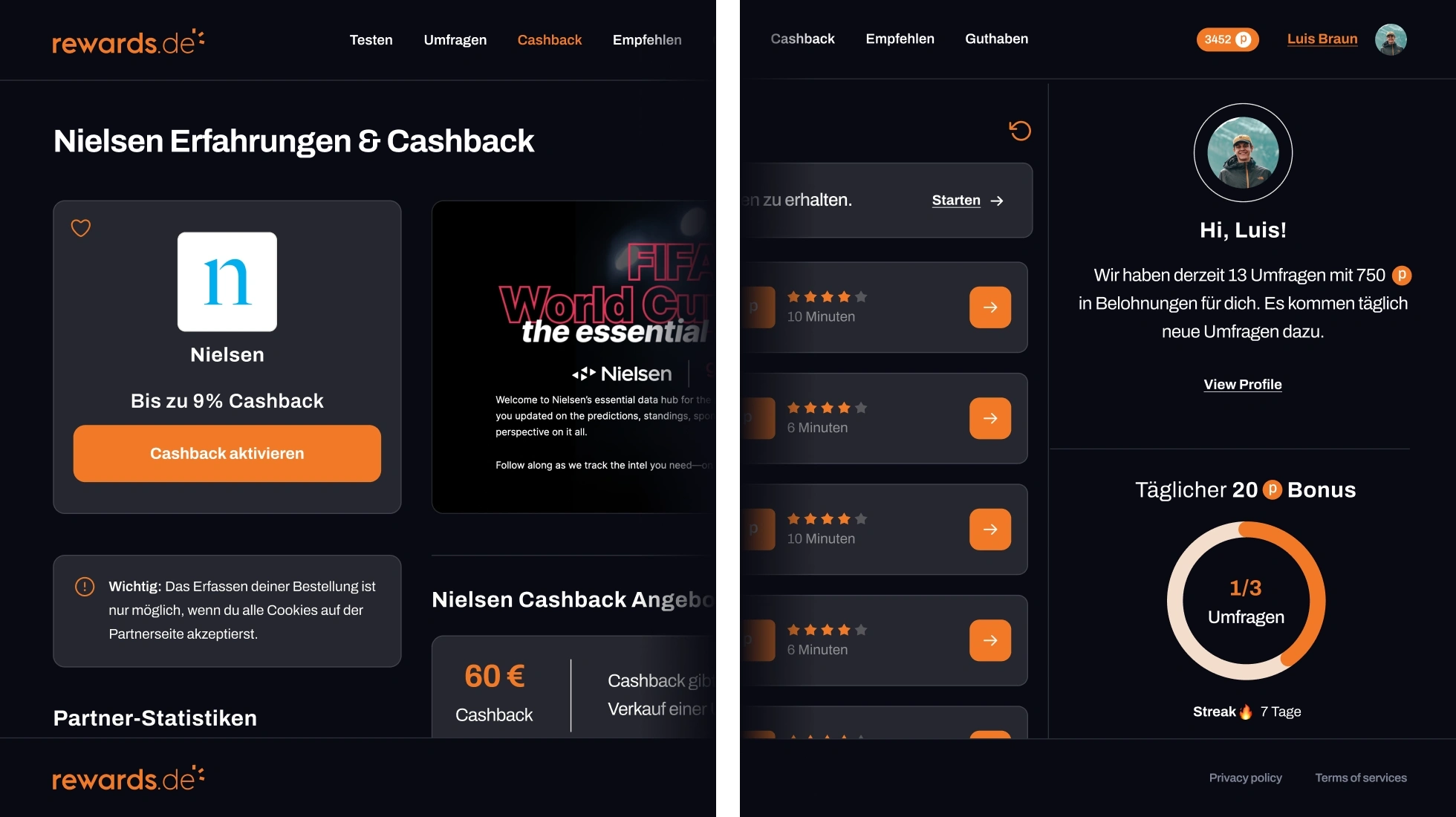This screenshot has width=1456, height=817.
Task: Toggle the heart favorite icon on Nielsen card
Action: click(81, 228)
